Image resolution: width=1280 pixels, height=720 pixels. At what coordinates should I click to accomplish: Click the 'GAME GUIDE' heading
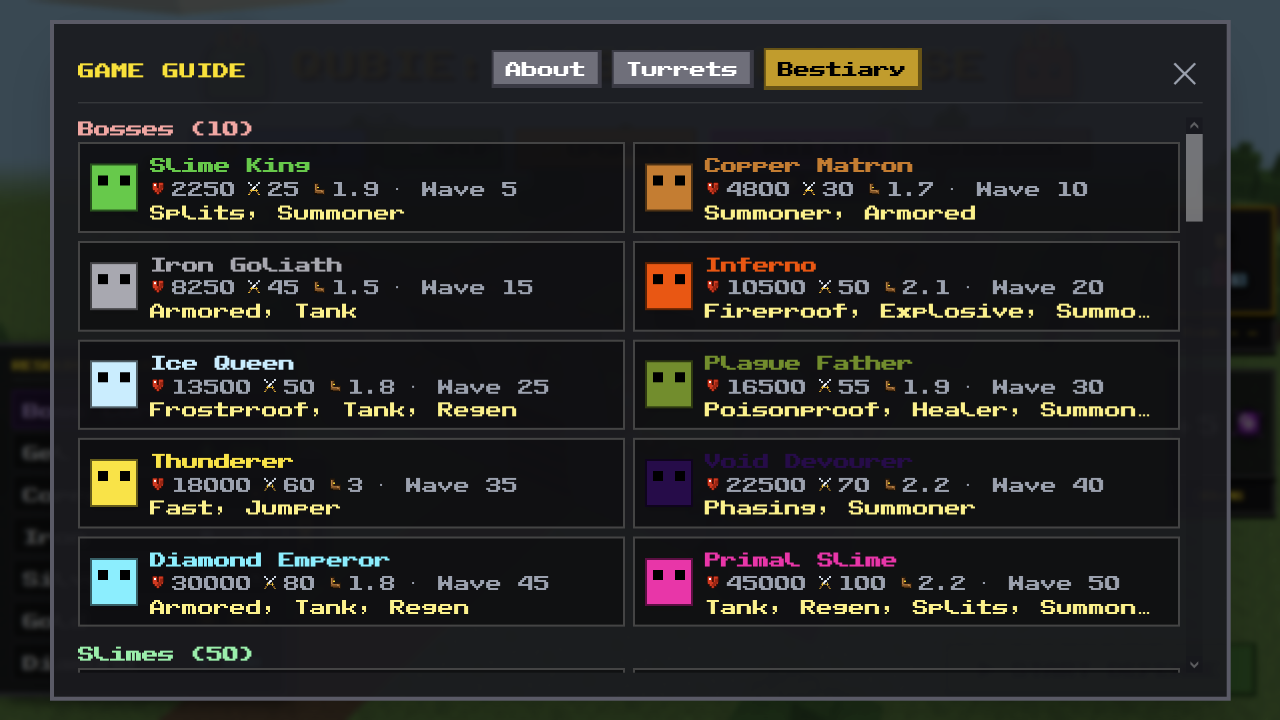point(161,70)
